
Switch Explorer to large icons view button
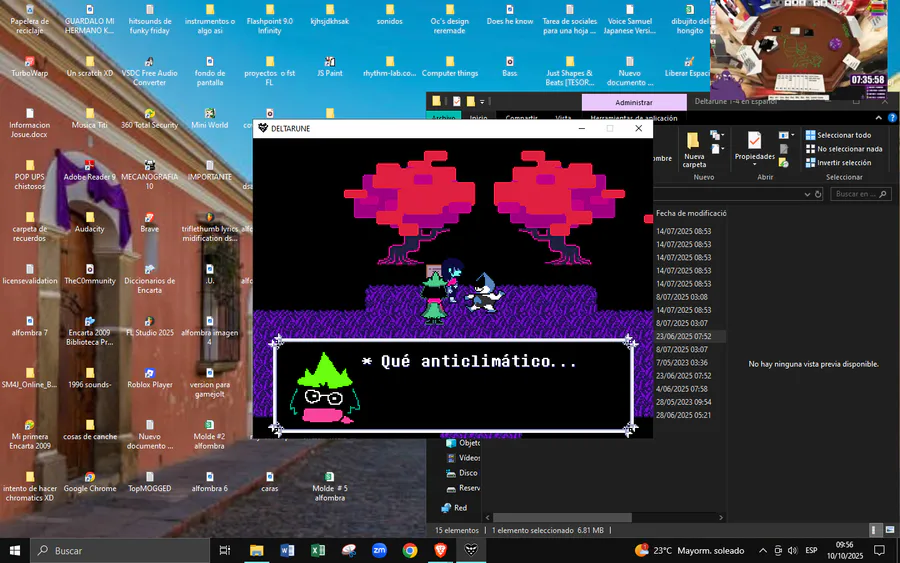pyautogui.click(x=890, y=530)
